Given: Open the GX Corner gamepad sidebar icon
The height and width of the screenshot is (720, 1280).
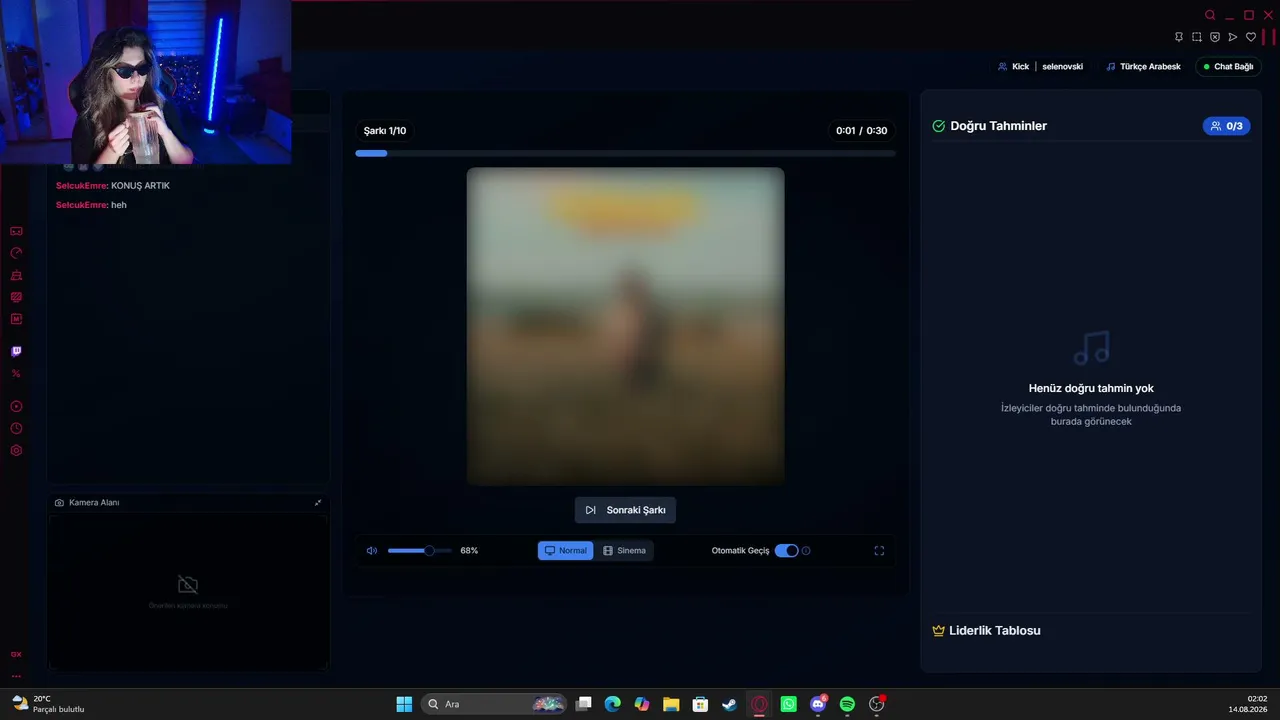Looking at the screenshot, I should coord(16,231).
